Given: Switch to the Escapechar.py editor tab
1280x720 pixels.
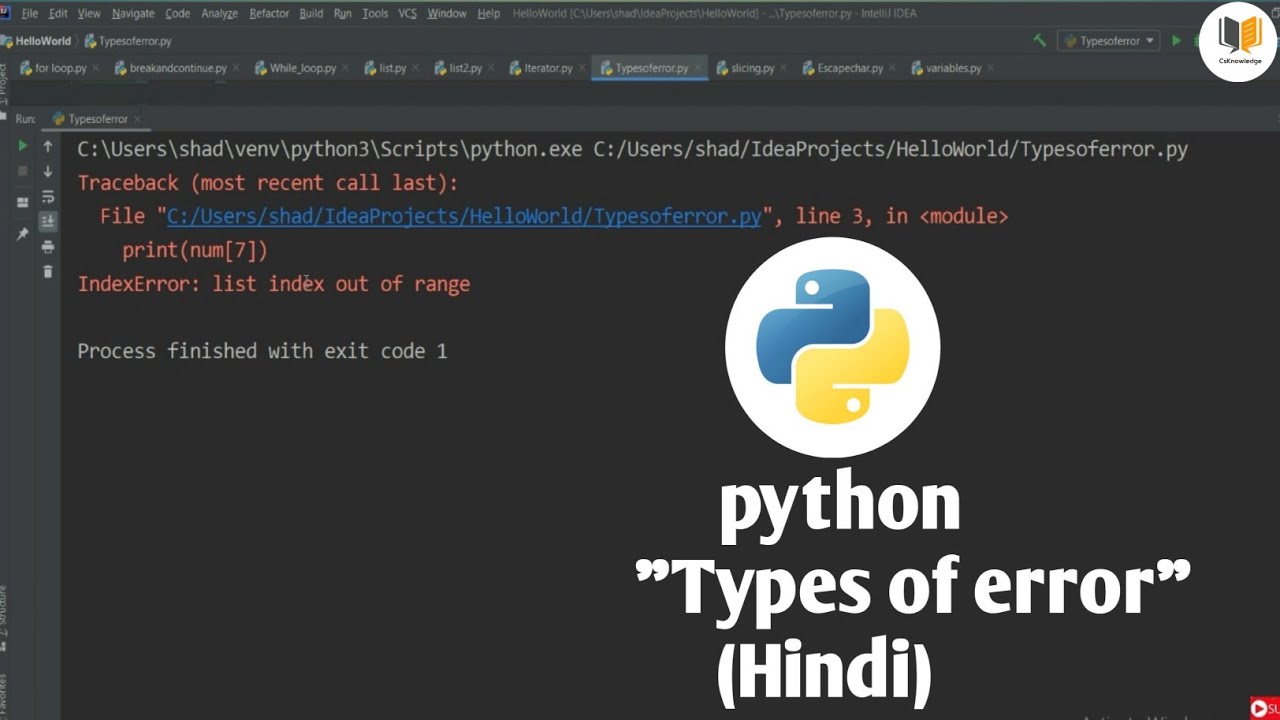Looking at the screenshot, I should 850,68.
